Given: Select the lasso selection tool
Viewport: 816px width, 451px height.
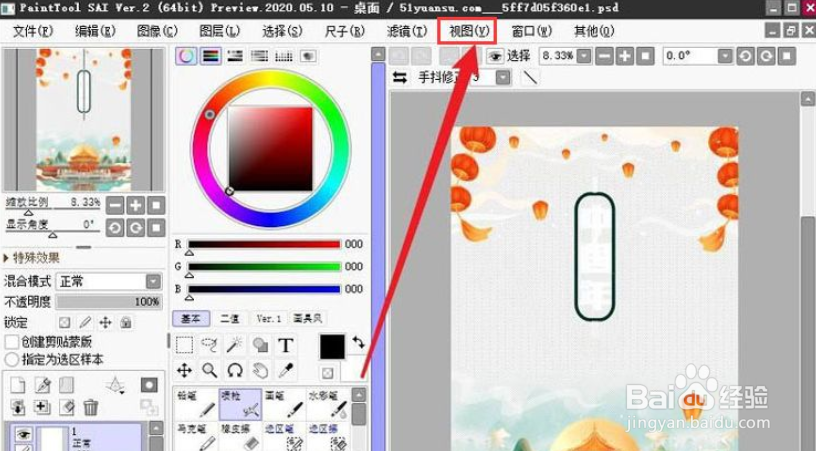Looking at the screenshot, I should 210,345.
